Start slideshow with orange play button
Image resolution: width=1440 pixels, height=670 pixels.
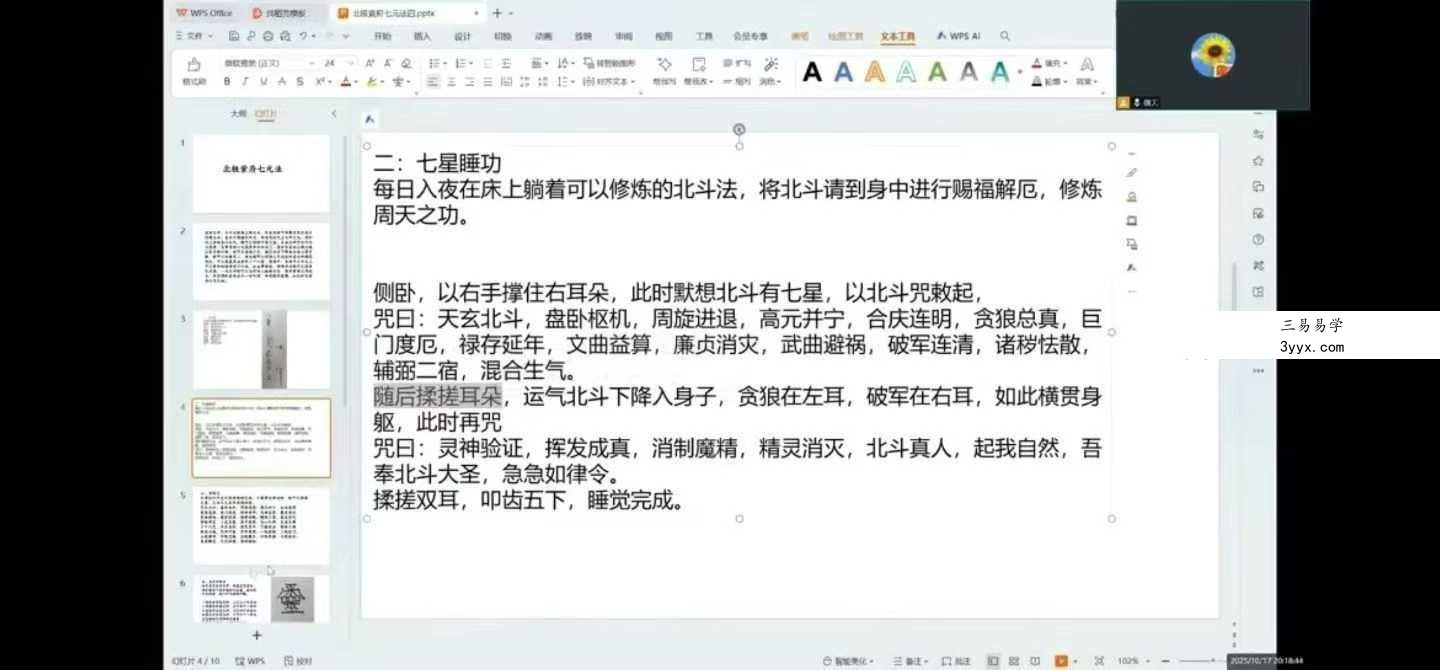(x=1061, y=661)
